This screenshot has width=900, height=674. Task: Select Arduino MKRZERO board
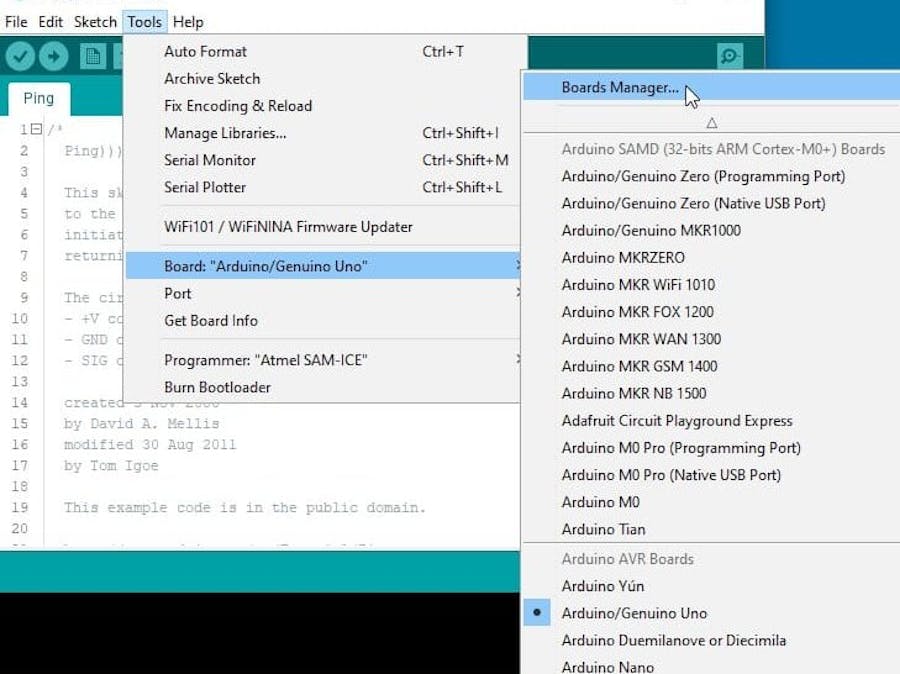click(712, 258)
